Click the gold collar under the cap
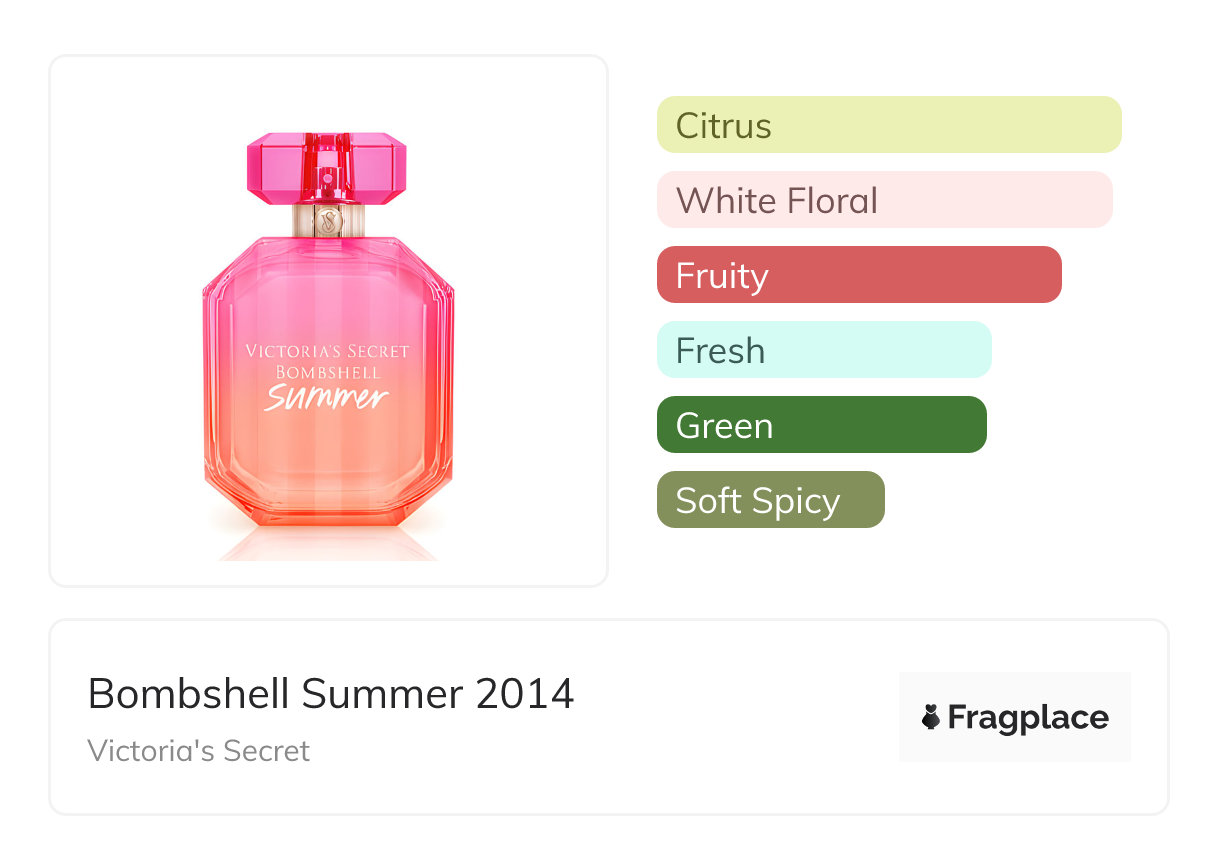Image resolution: width=1218 pixels, height=864 pixels. click(x=305, y=220)
